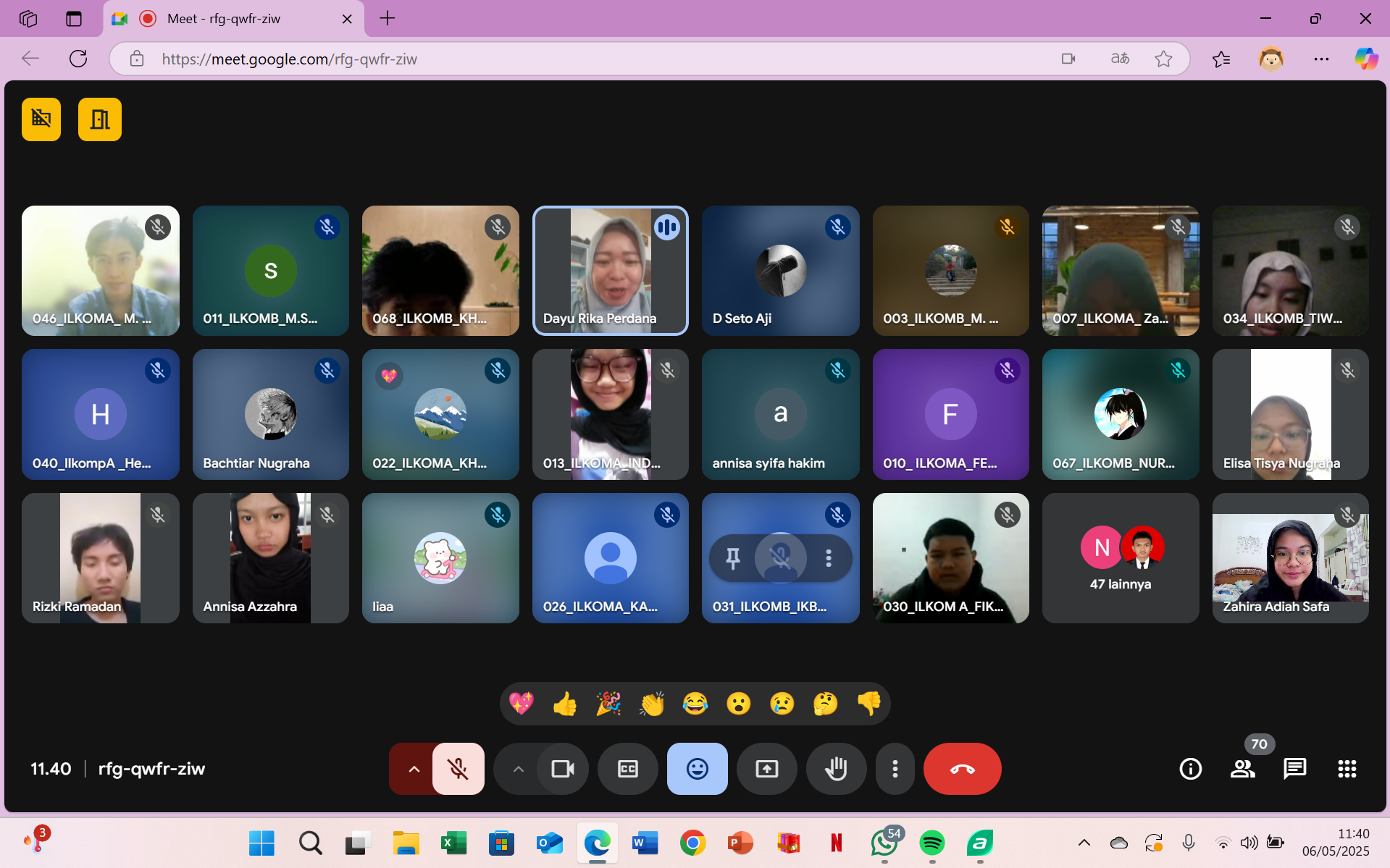Viewport: 1390px width, 868px height.
Task: Turn on closed captions
Action: (x=627, y=769)
